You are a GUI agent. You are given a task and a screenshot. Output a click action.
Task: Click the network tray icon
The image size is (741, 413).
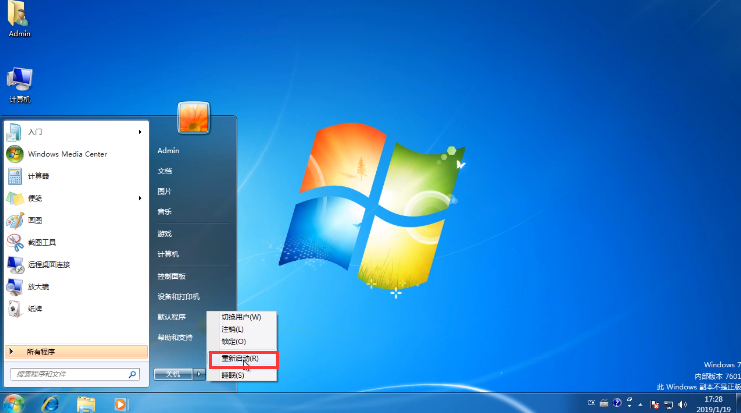[x=668, y=404]
